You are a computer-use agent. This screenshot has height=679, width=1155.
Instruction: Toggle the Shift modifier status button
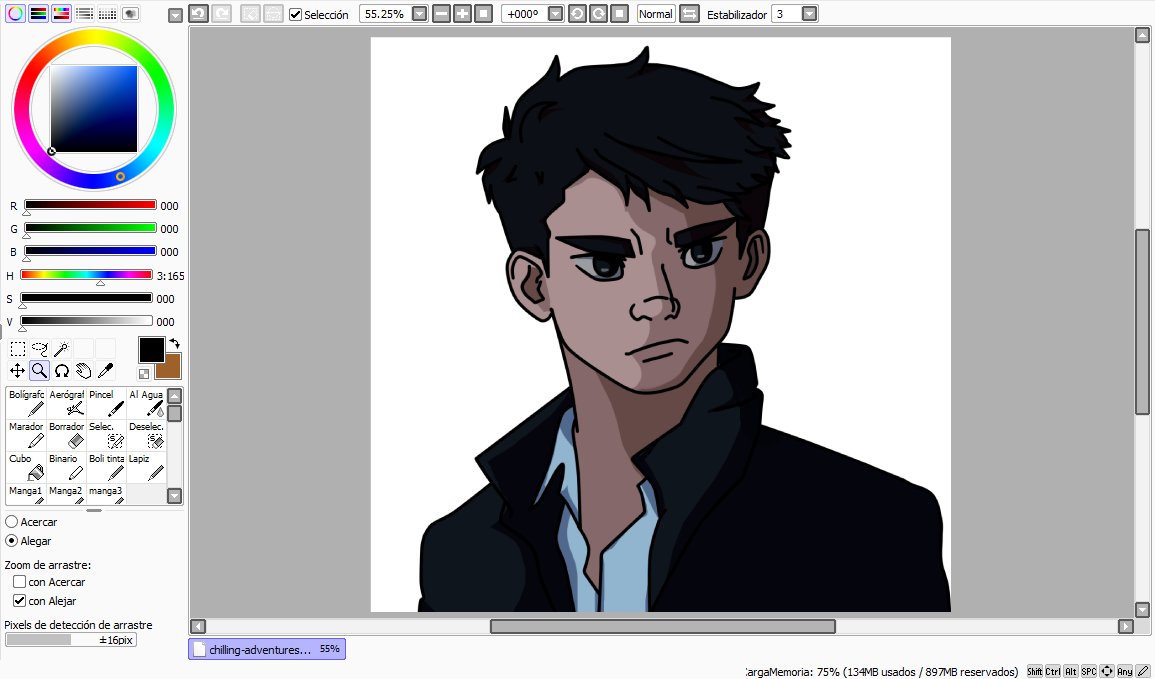pos(1035,671)
